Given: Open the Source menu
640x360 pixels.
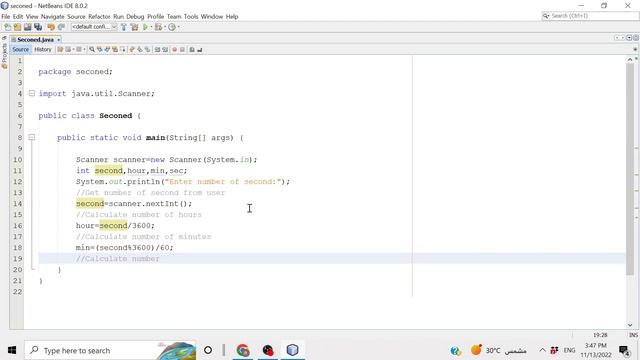Looking at the screenshot, I should [76, 16].
